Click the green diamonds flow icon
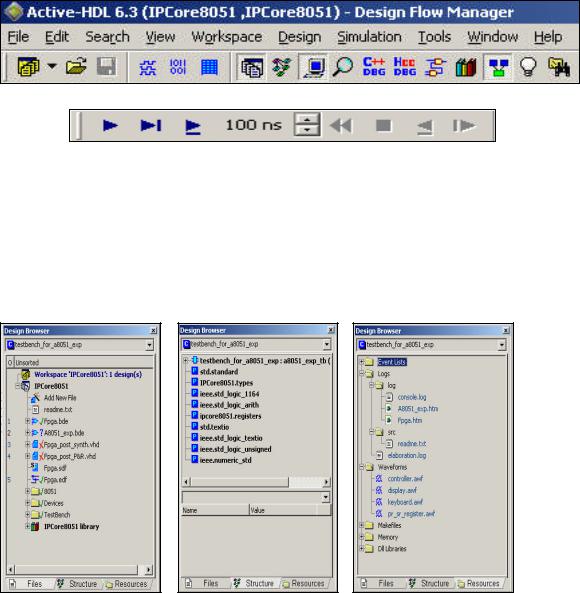Viewport: 580px width, 593px height. (282, 67)
